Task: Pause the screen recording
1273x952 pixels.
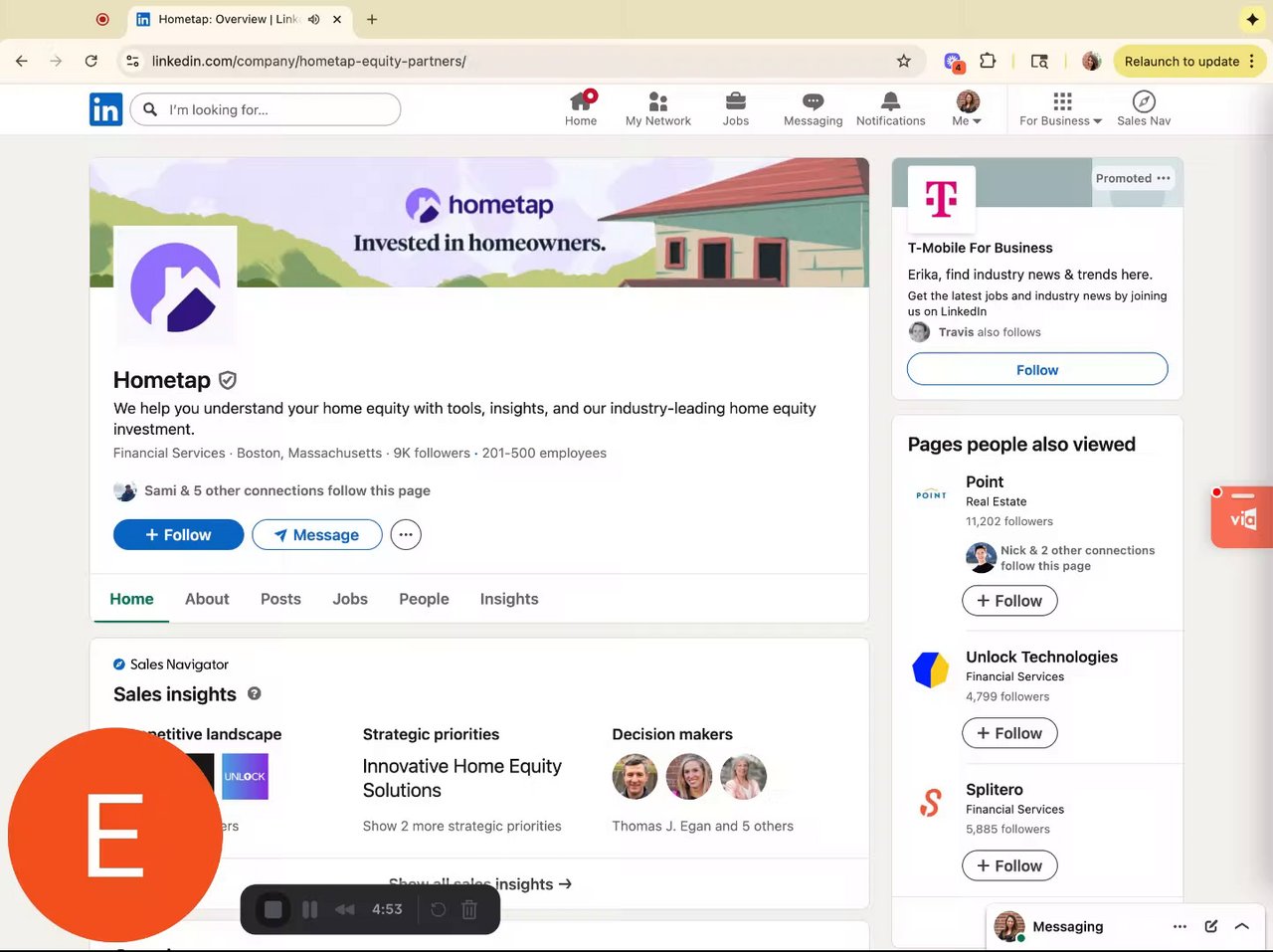Action: point(310,909)
